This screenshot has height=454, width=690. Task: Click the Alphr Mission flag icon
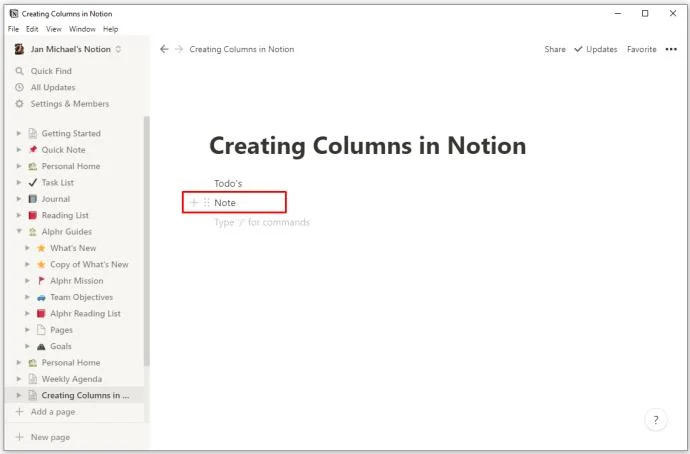coord(41,281)
